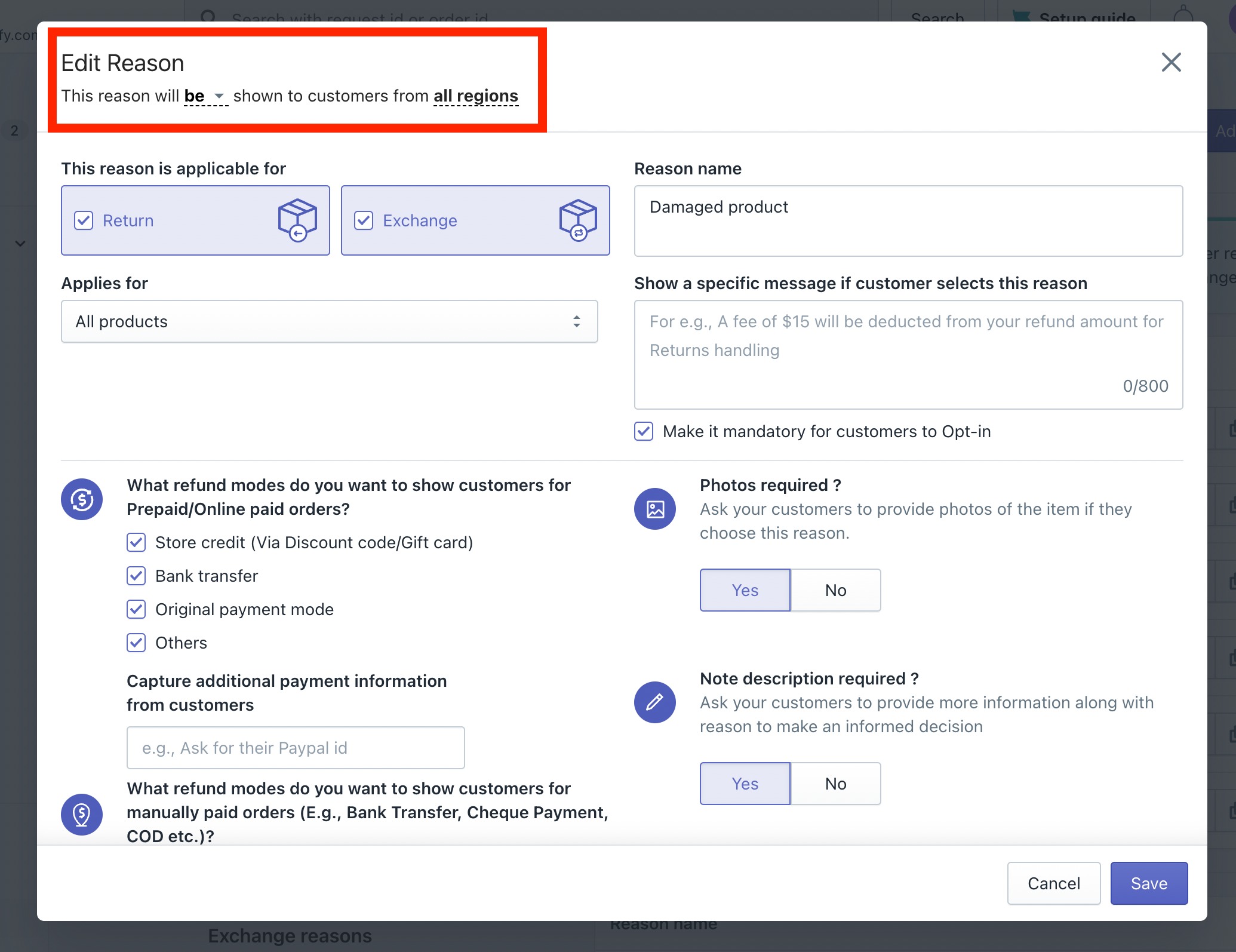
Task: Open the All products dropdown
Action: pos(329,321)
